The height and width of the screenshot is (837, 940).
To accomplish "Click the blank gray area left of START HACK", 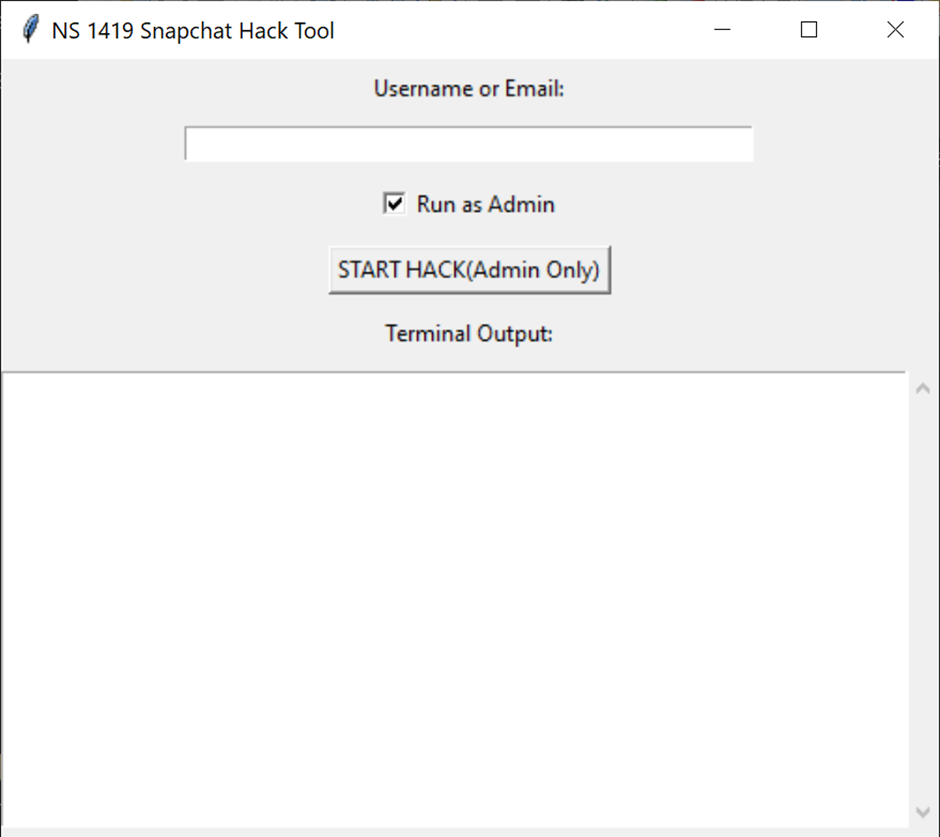I will pyautogui.click(x=160, y=270).
